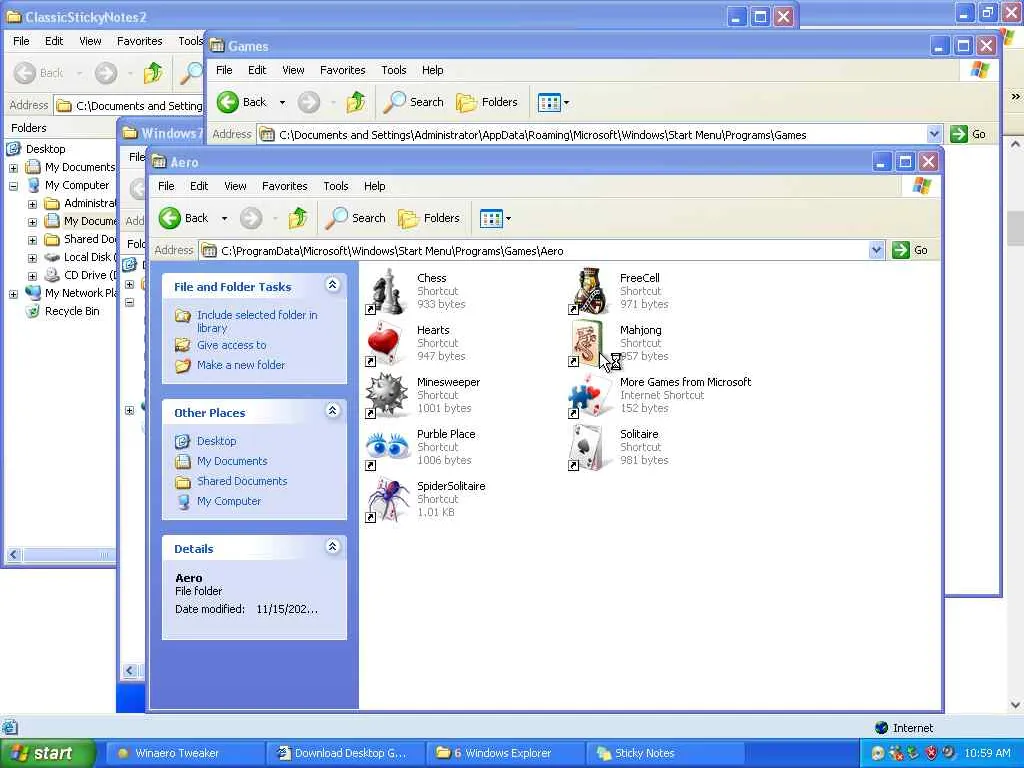Open Tools menu in Games window
1024x768 pixels.
point(394,70)
